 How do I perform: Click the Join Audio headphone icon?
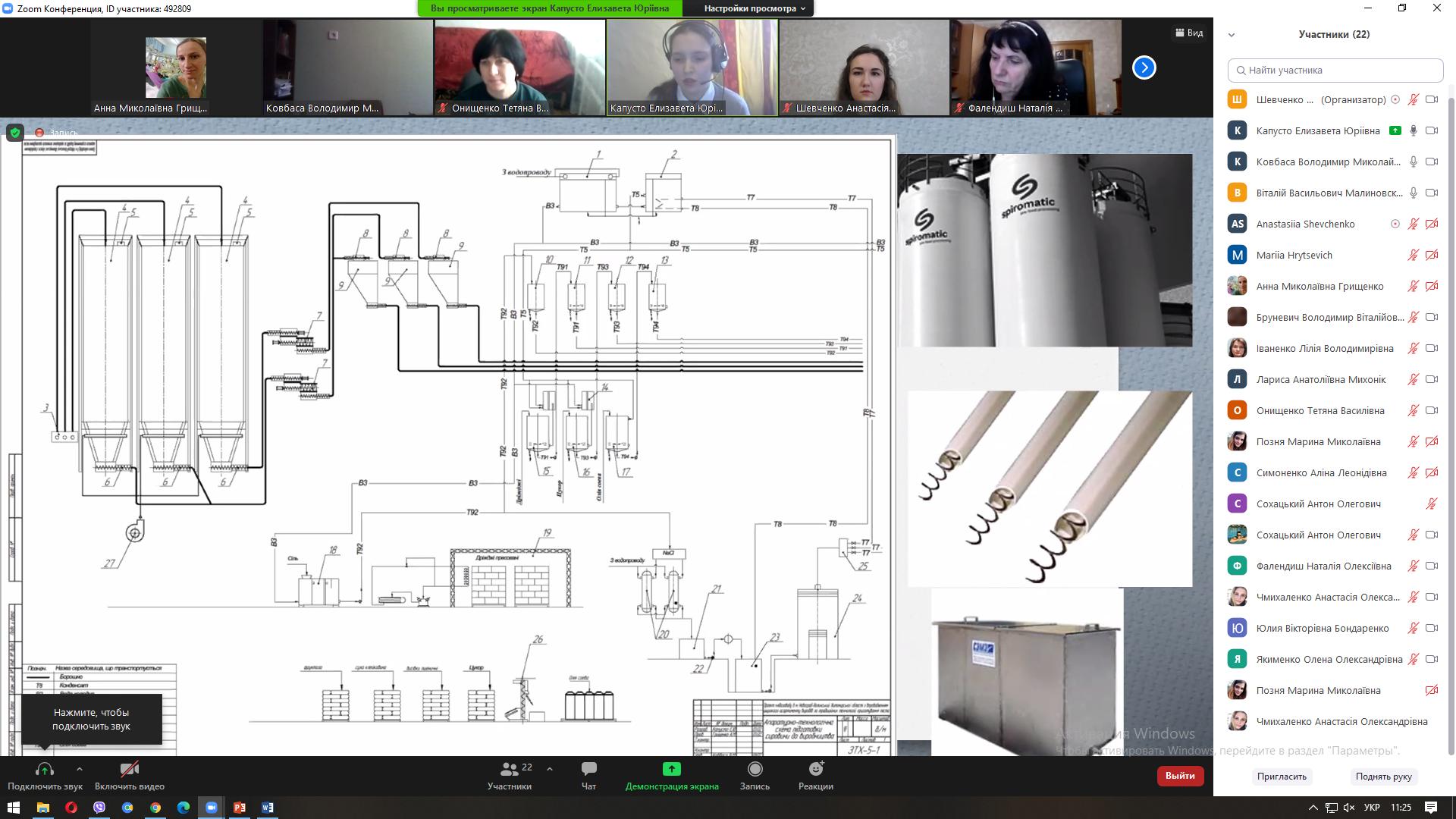(x=45, y=769)
